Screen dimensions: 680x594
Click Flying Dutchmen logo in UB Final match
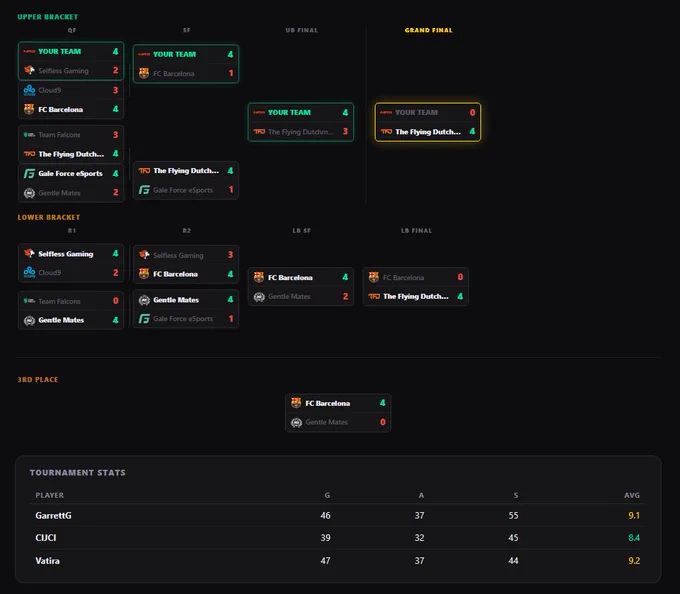pos(259,131)
